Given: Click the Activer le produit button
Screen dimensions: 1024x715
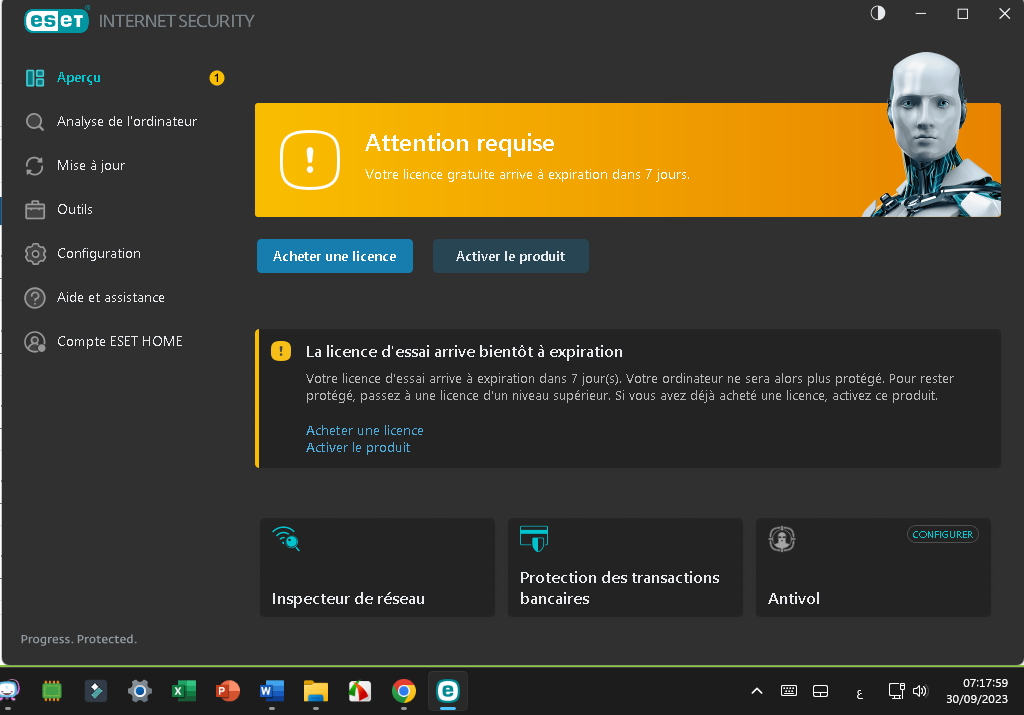Looking at the screenshot, I should (511, 256).
